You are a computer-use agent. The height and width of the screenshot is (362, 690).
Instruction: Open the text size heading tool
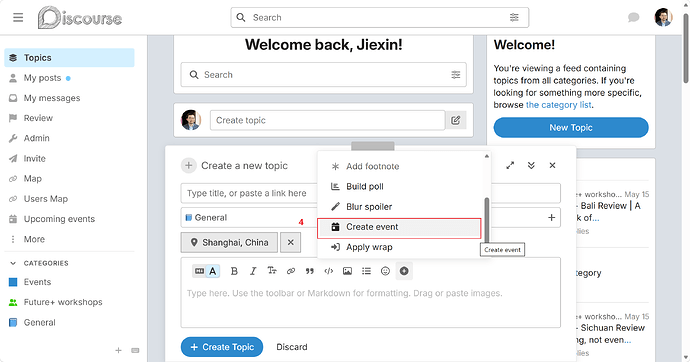tap(272, 271)
